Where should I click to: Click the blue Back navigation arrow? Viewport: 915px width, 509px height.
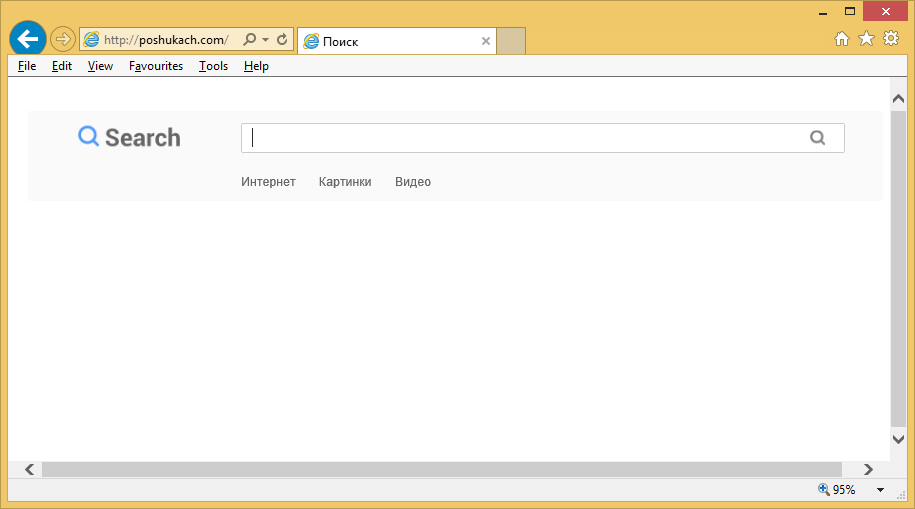[28, 39]
